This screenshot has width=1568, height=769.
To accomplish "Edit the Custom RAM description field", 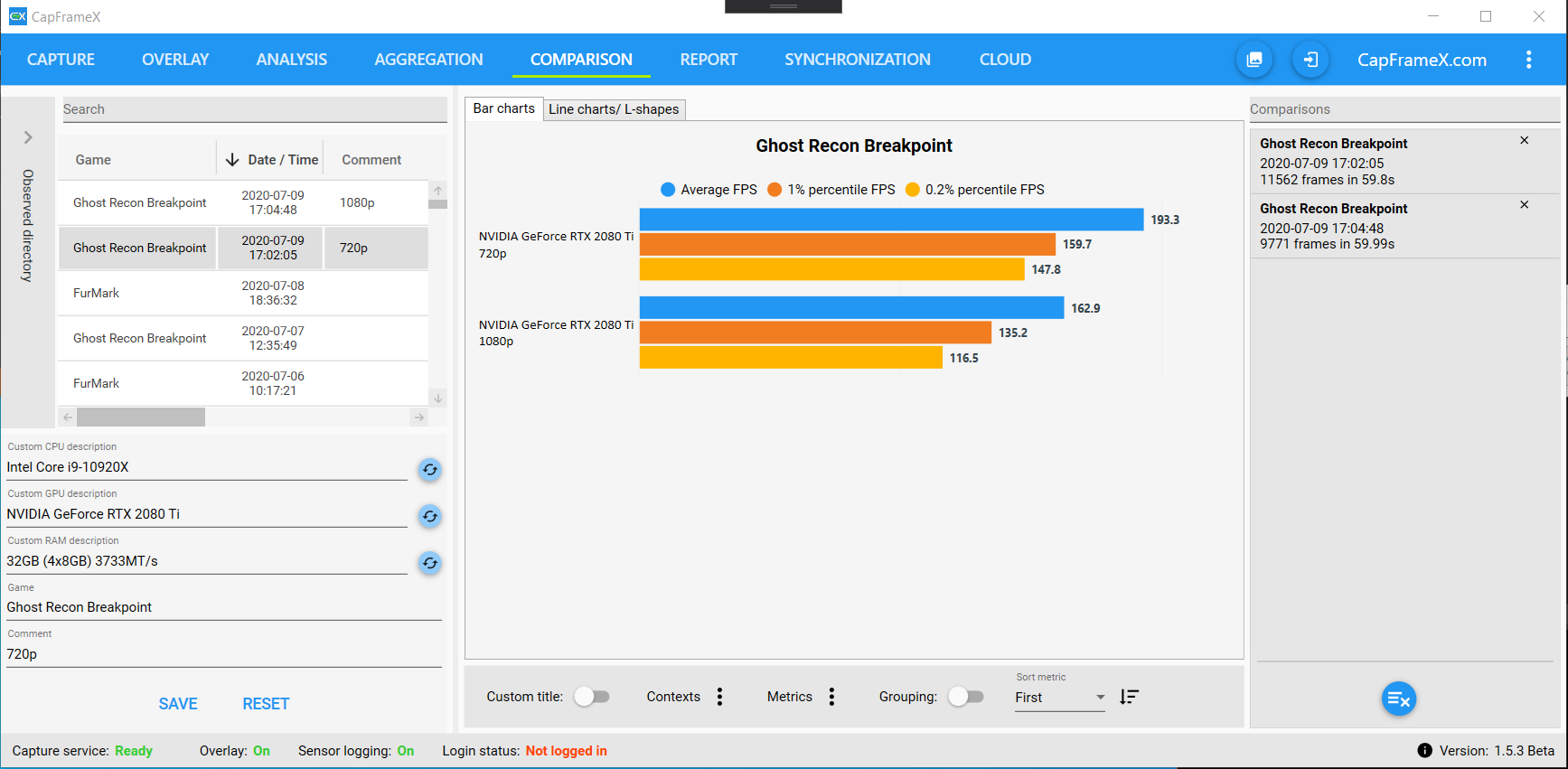I will point(207,561).
